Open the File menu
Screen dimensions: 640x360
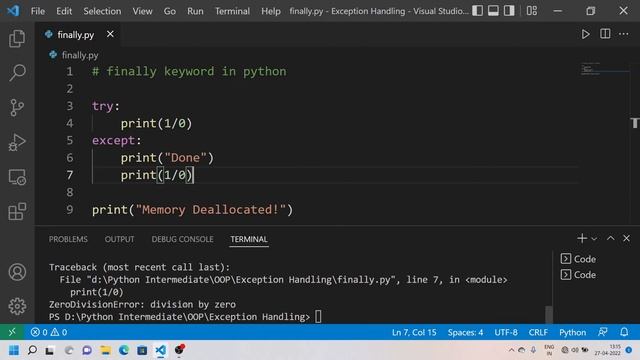click(38, 11)
